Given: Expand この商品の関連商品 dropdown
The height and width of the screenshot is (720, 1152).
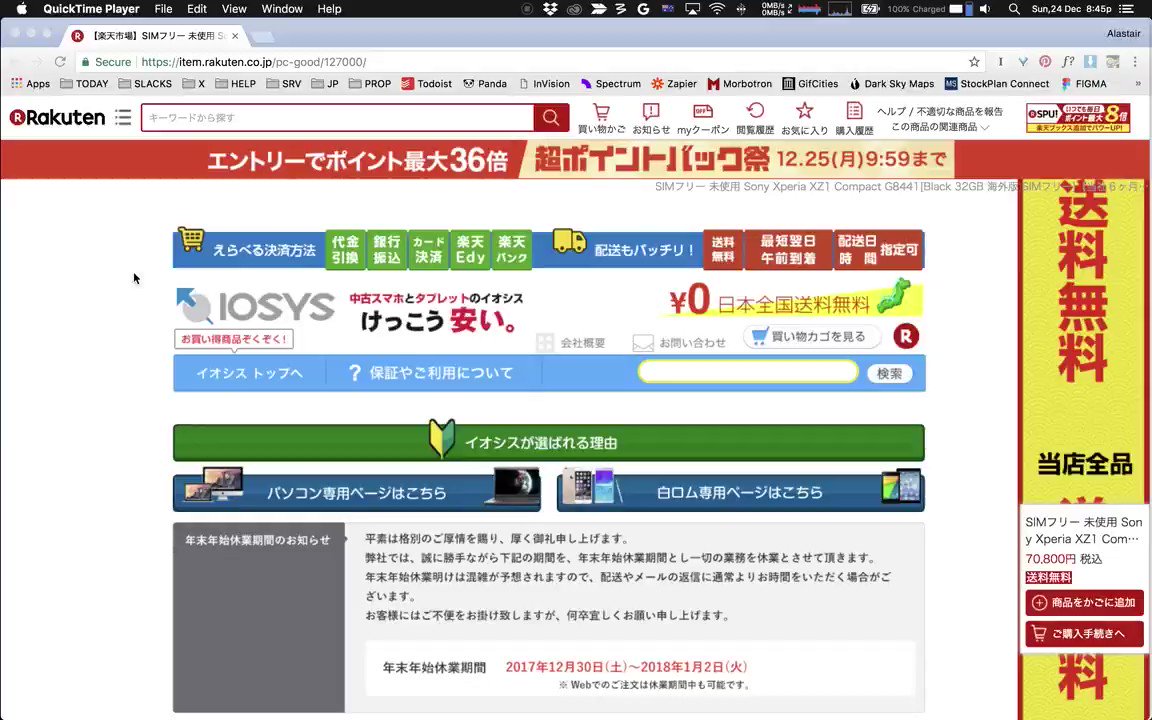Looking at the screenshot, I should (x=940, y=127).
